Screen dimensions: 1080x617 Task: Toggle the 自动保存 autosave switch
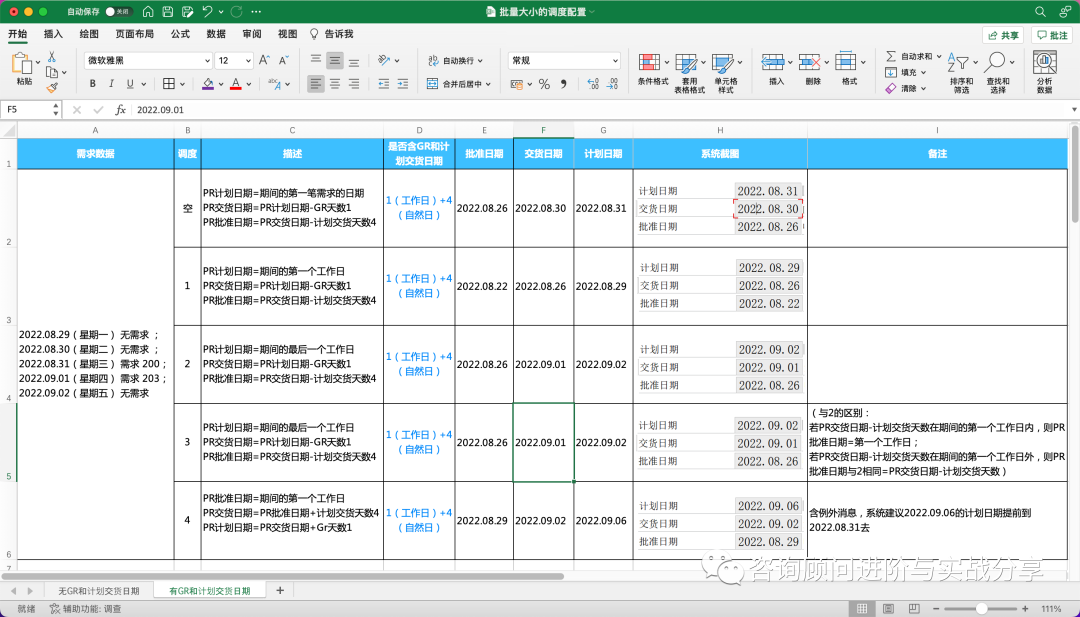pos(118,12)
